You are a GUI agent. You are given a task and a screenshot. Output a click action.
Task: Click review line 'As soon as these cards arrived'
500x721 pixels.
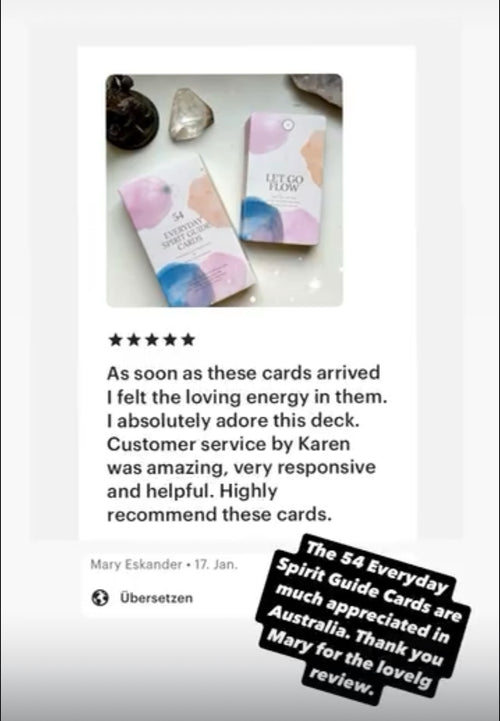pos(243,372)
